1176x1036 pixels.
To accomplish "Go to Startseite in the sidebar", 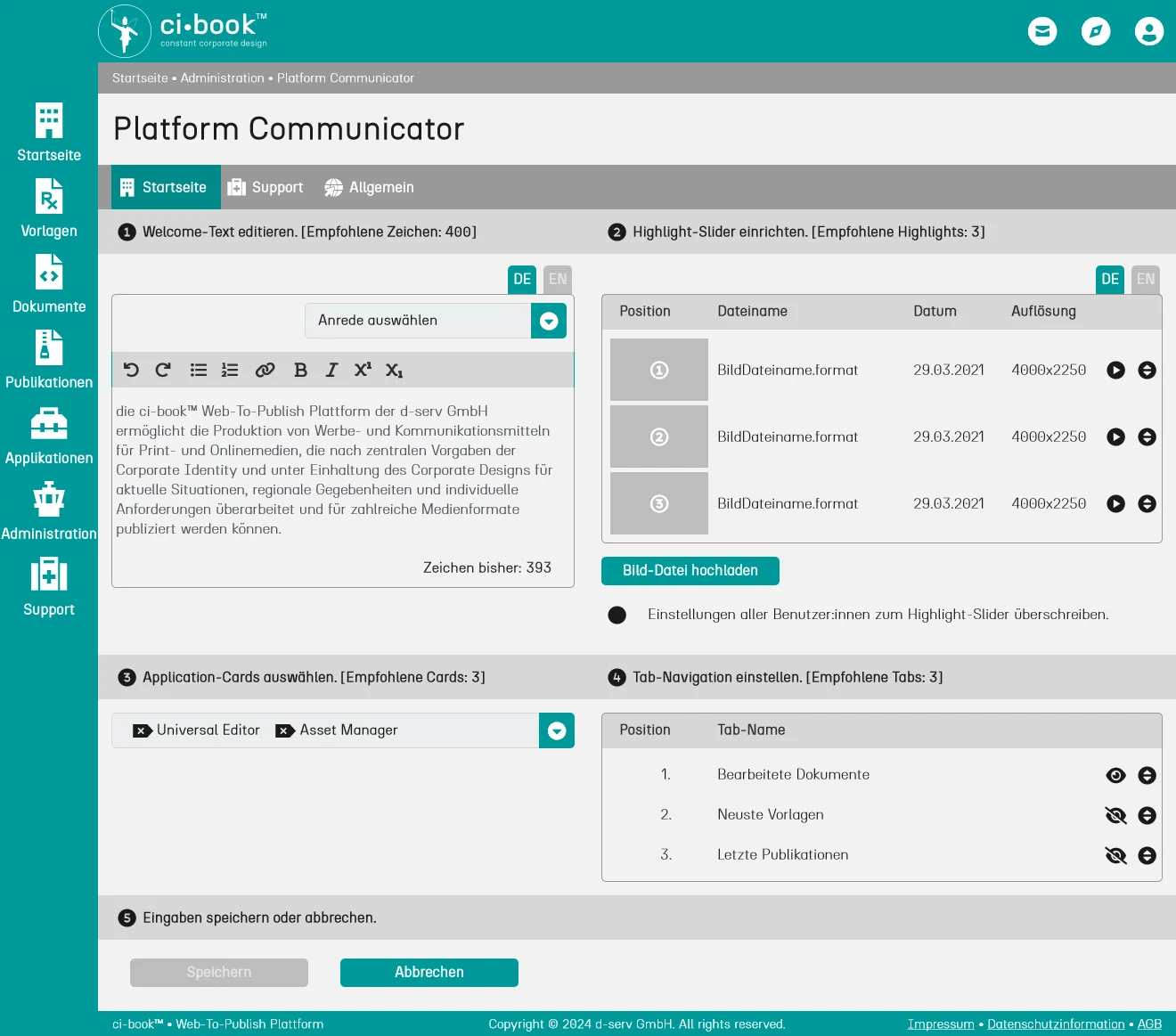I will pyautogui.click(x=49, y=133).
